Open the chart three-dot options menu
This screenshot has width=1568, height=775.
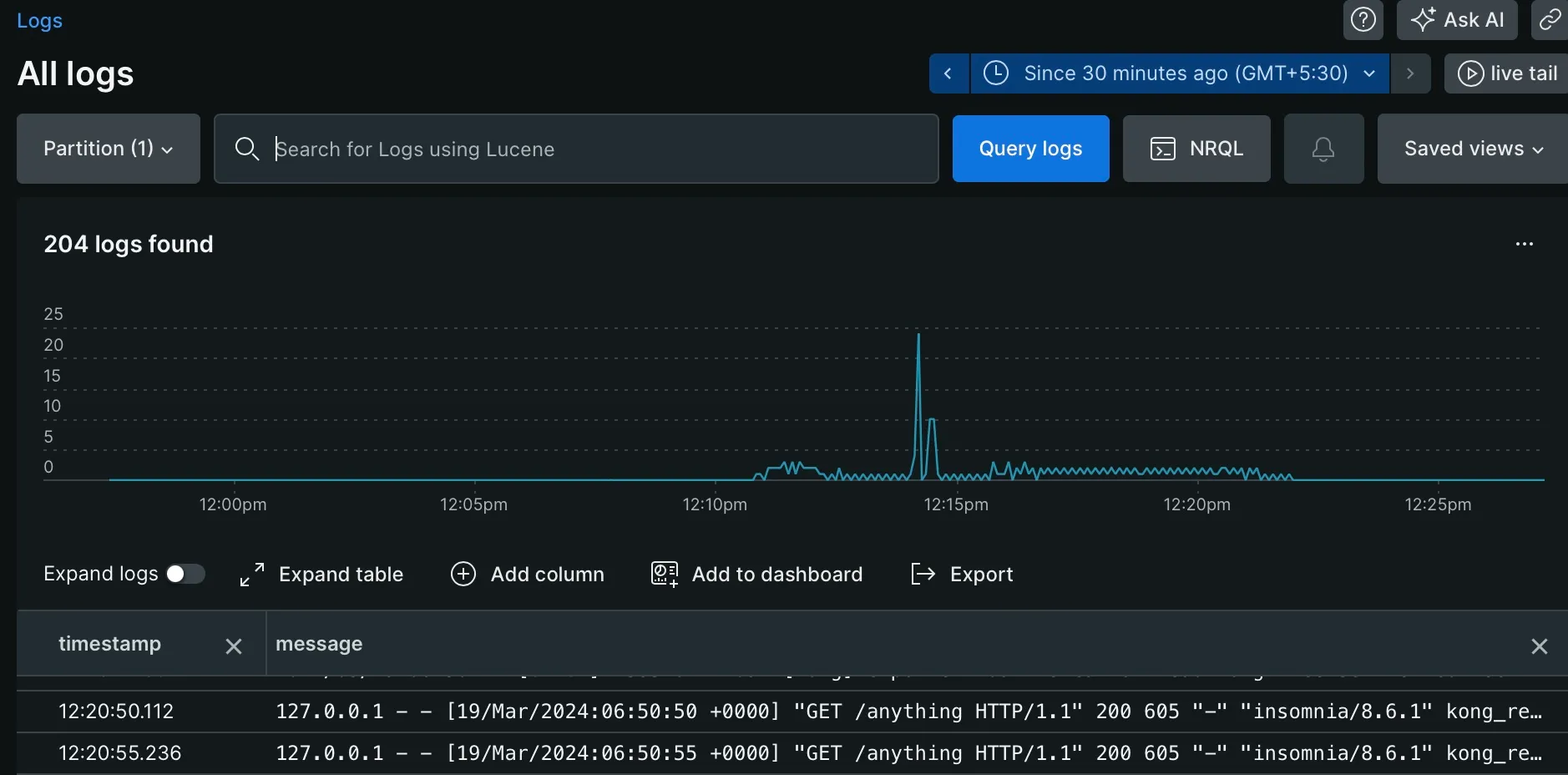coord(1524,244)
